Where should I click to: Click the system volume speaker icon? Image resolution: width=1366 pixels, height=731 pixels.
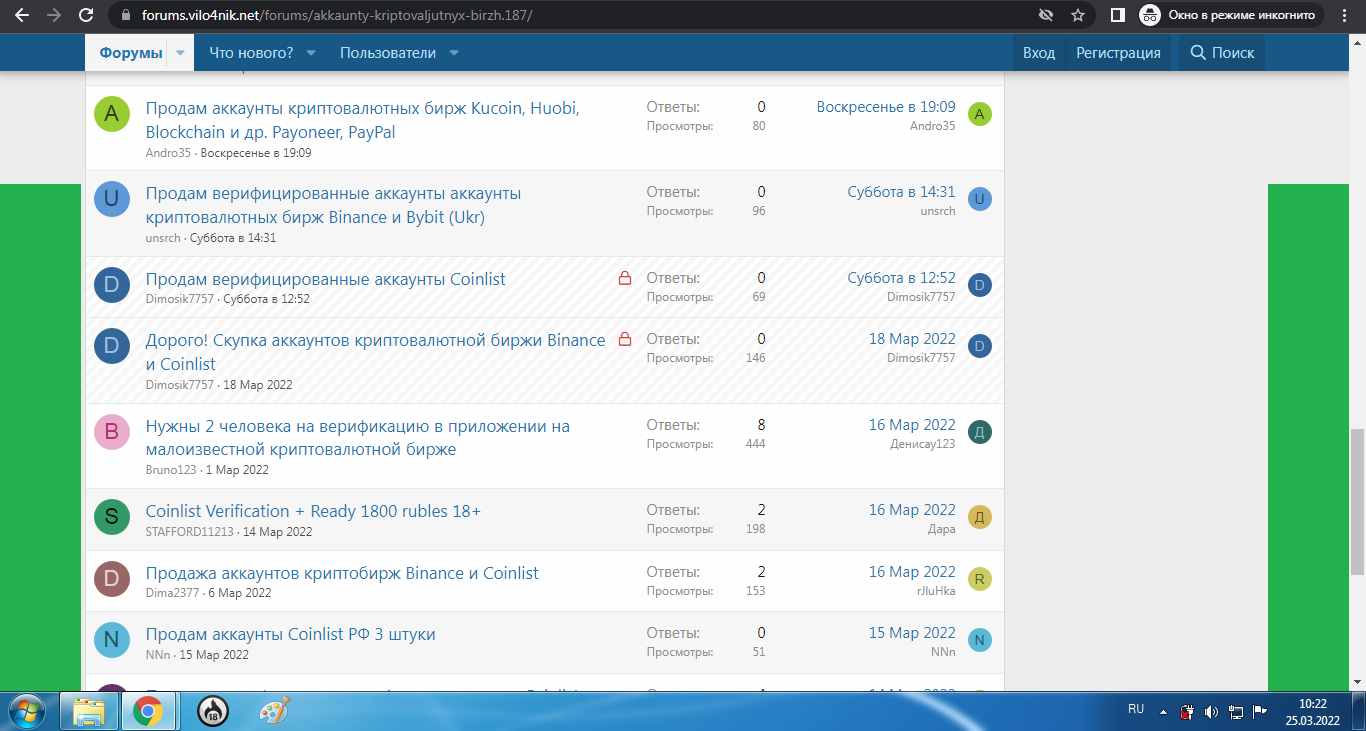coord(1211,712)
